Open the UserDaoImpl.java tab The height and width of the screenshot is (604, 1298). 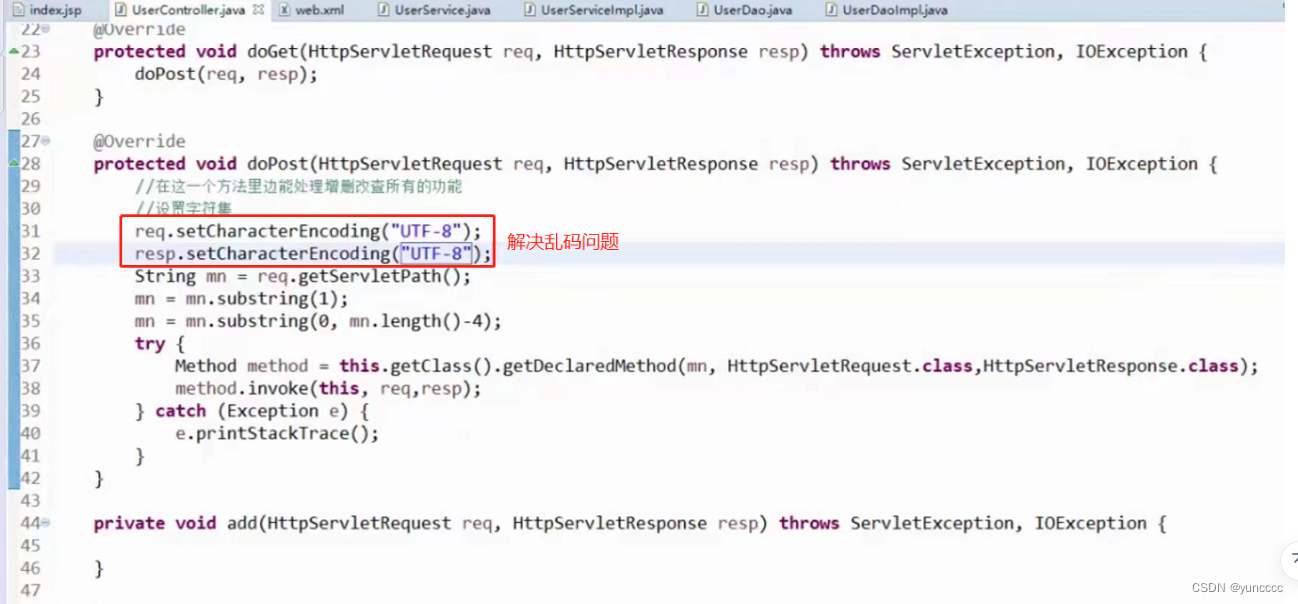click(886, 10)
